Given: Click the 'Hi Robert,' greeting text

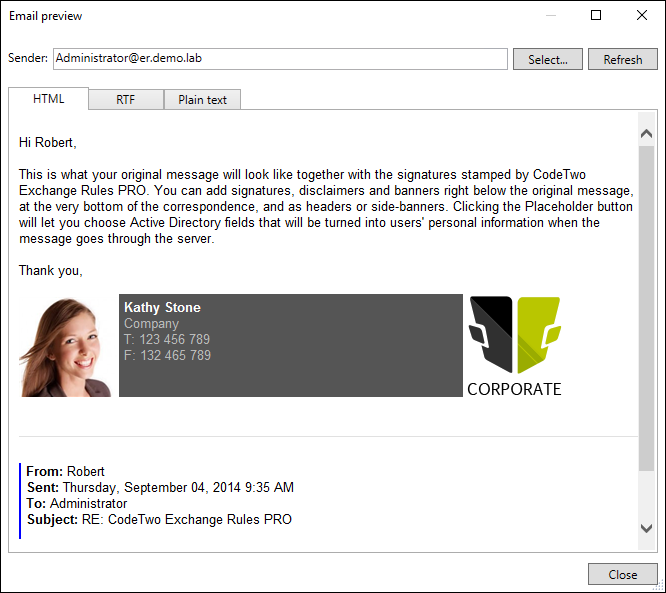Looking at the screenshot, I should [x=48, y=142].
